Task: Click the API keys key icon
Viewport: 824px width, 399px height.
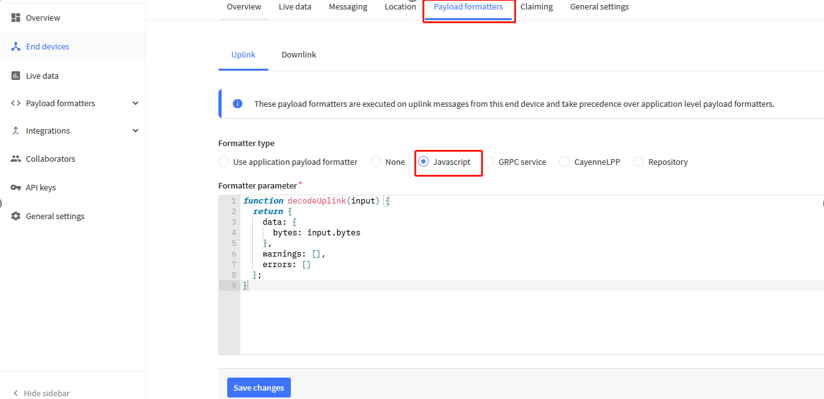Action: [15, 188]
